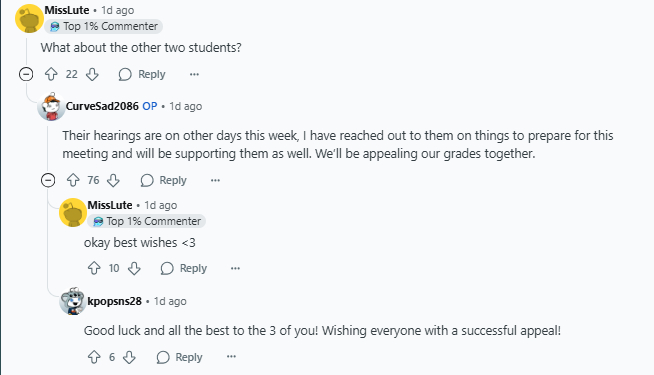This screenshot has width=654, height=375.
Task: Upvote kpopsns28's good luck comment
Action: [94, 357]
